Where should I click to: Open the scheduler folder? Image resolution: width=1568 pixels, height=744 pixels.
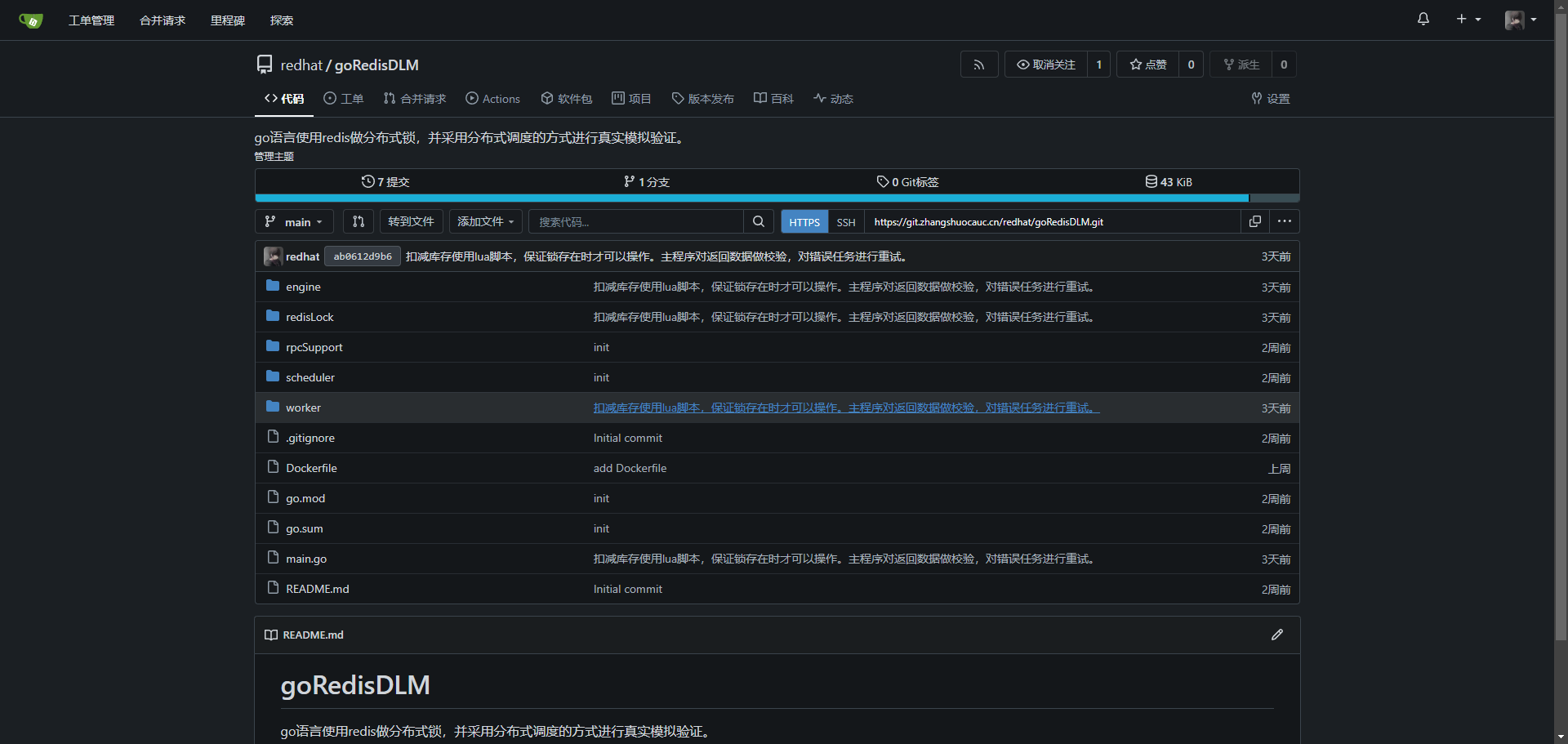click(310, 377)
